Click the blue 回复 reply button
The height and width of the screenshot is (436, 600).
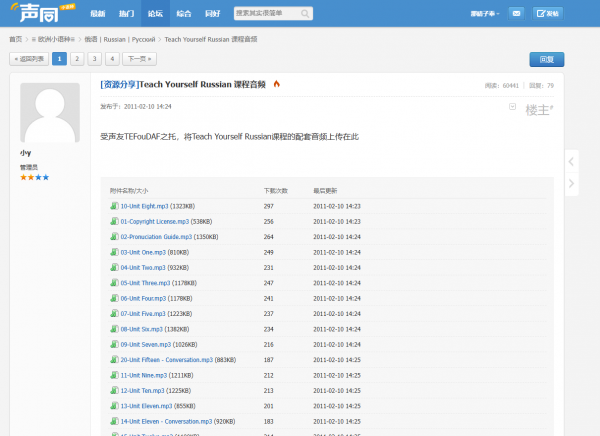click(546, 59)
